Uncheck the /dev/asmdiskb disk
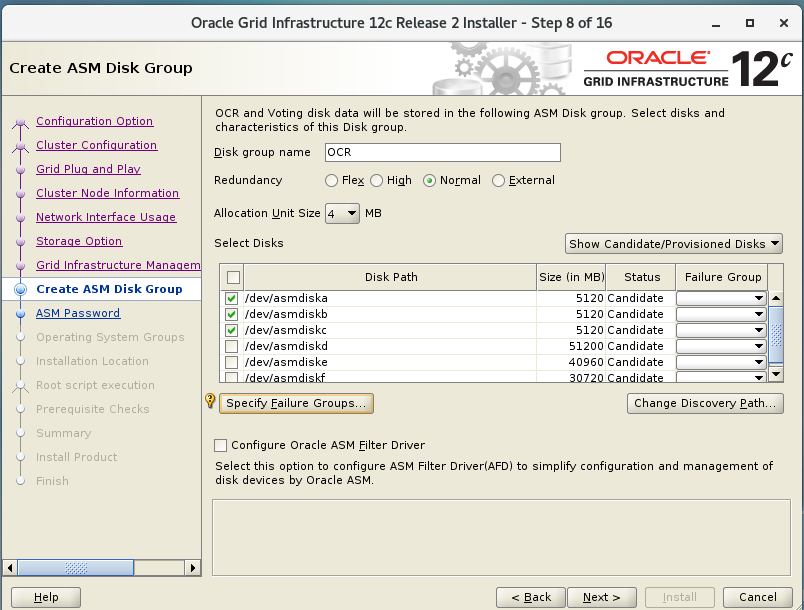This screenshot has height=610, width=804. click(231, 314)
